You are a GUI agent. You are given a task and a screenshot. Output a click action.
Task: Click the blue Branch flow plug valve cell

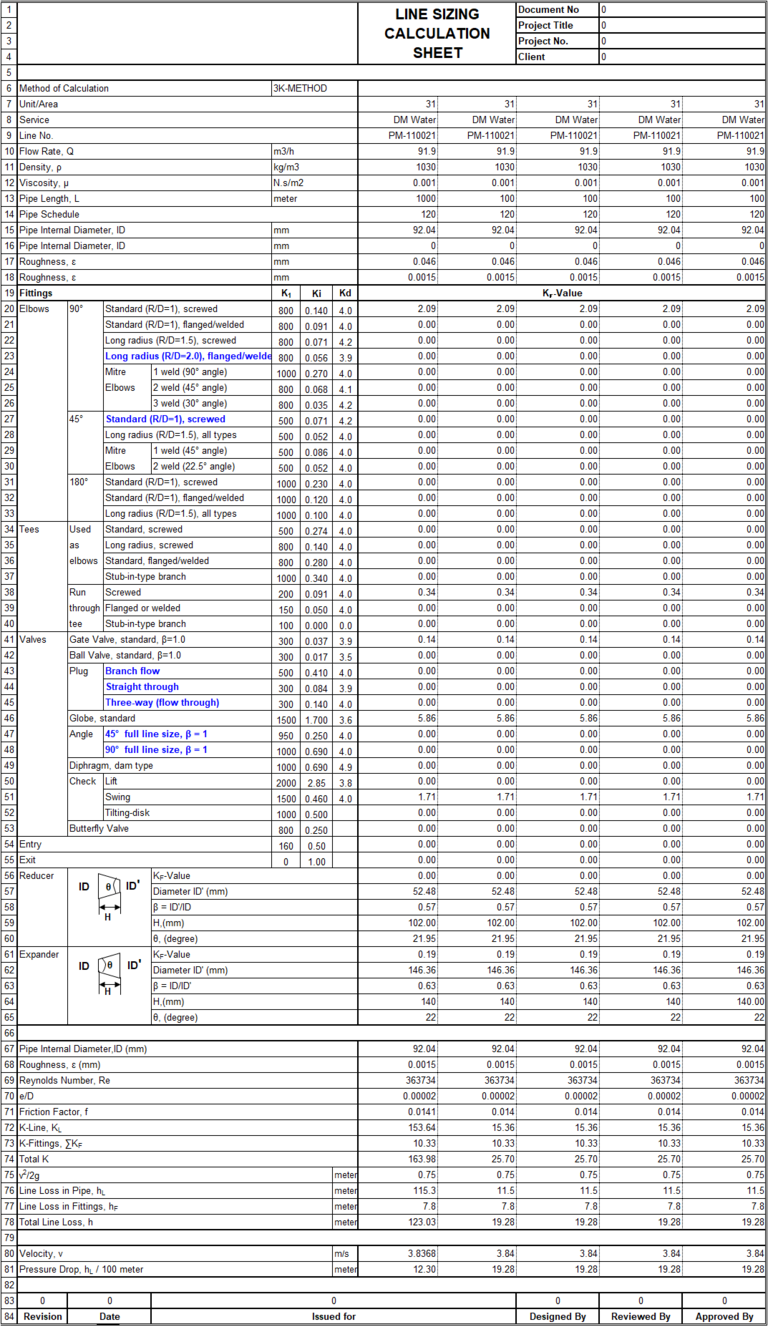(132, 671)
